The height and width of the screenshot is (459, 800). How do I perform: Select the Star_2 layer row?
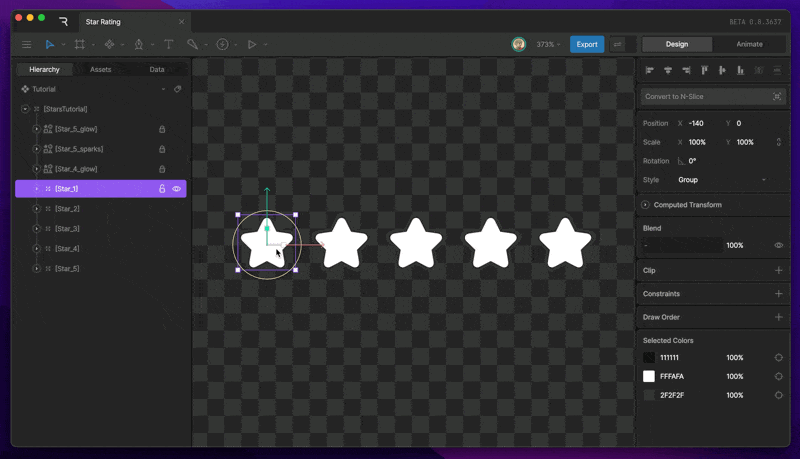click(101, 209)
